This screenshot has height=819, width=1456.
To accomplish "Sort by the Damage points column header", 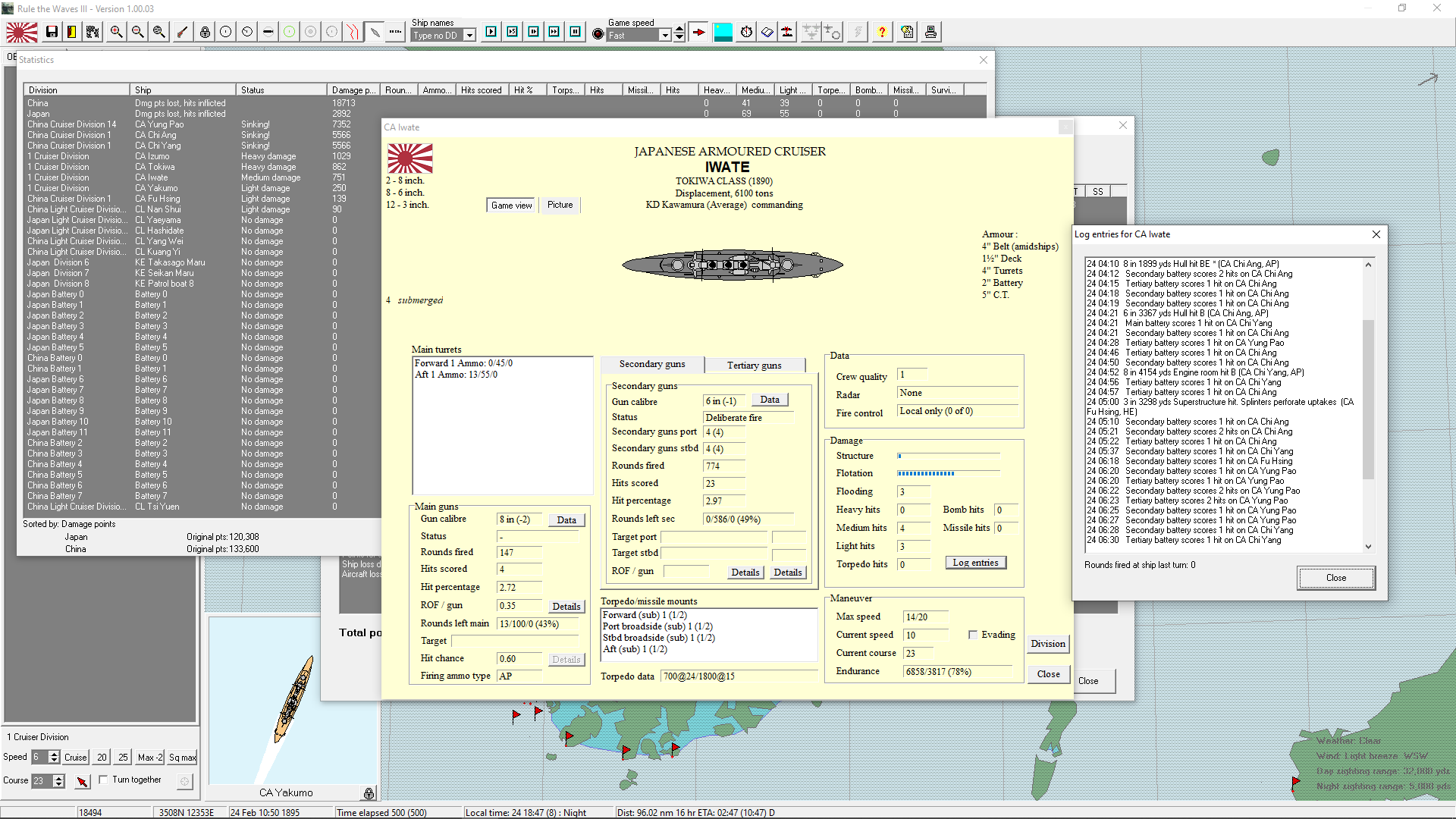I will 353,89.
